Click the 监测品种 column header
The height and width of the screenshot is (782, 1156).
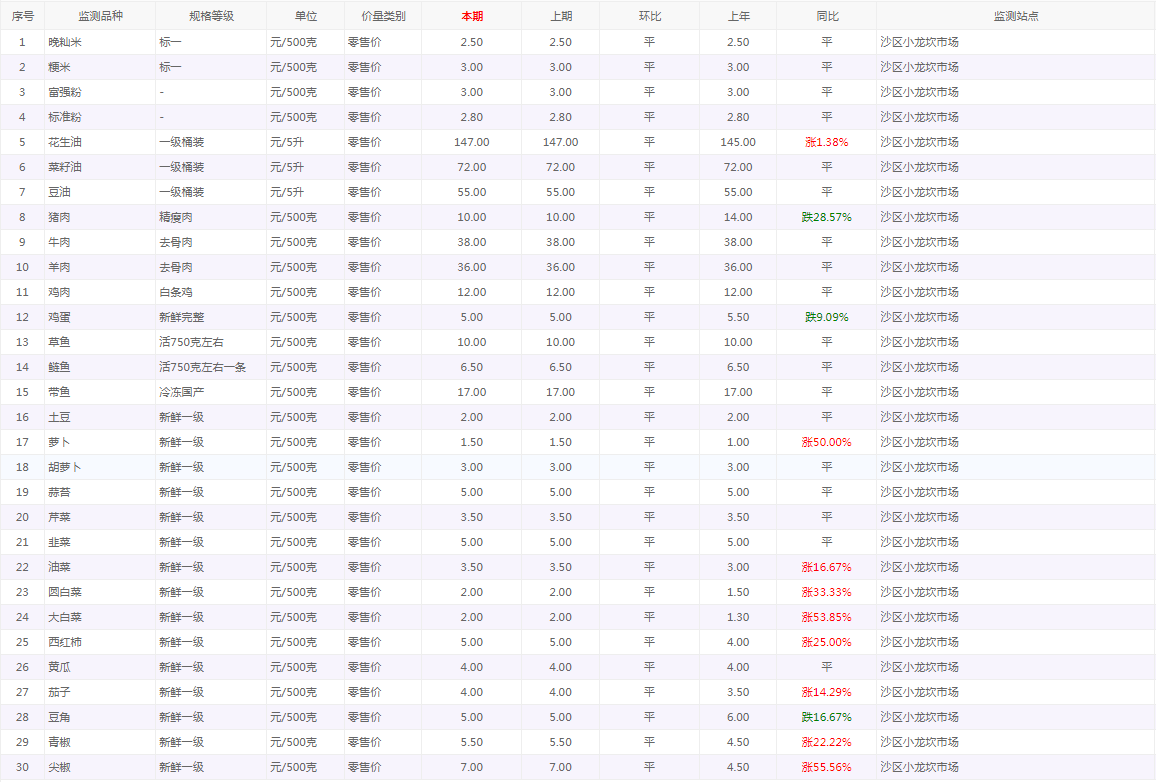(100, 16)
